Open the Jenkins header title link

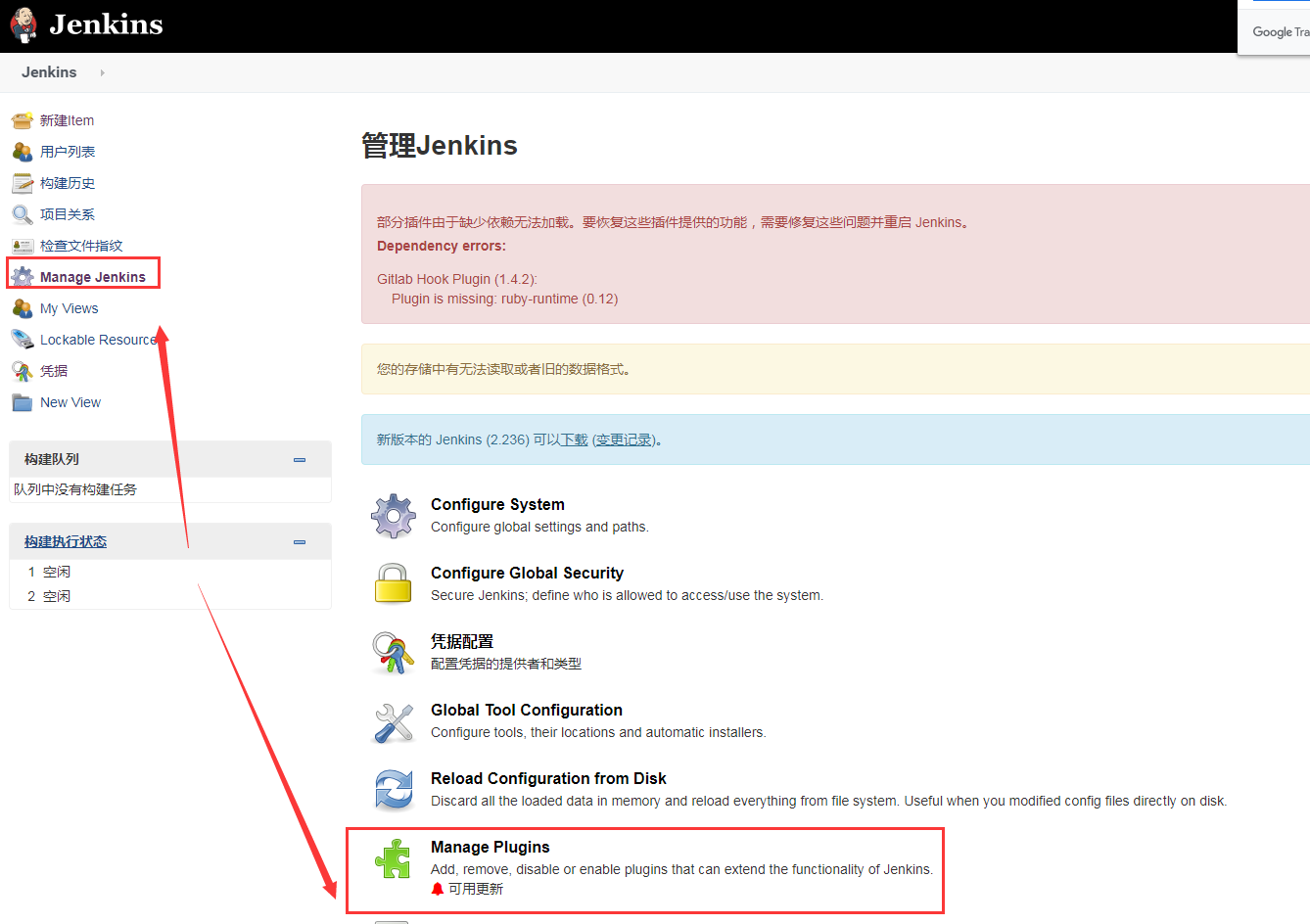(106, 24)
